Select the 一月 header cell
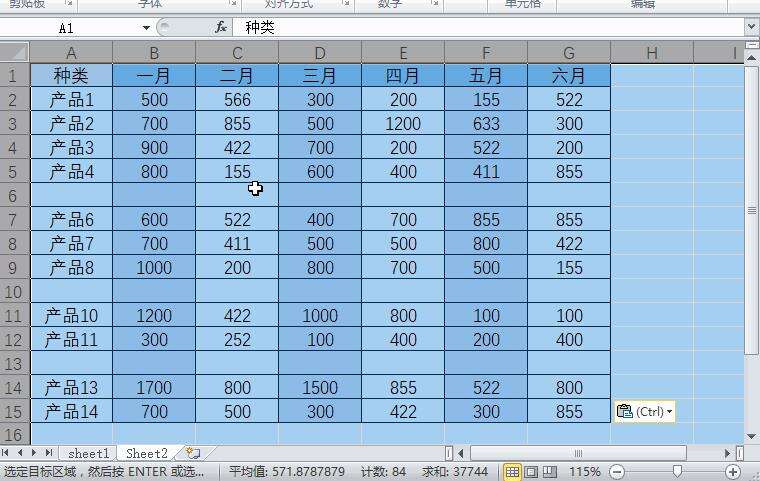Screen dimensions: 760x481 154,75
